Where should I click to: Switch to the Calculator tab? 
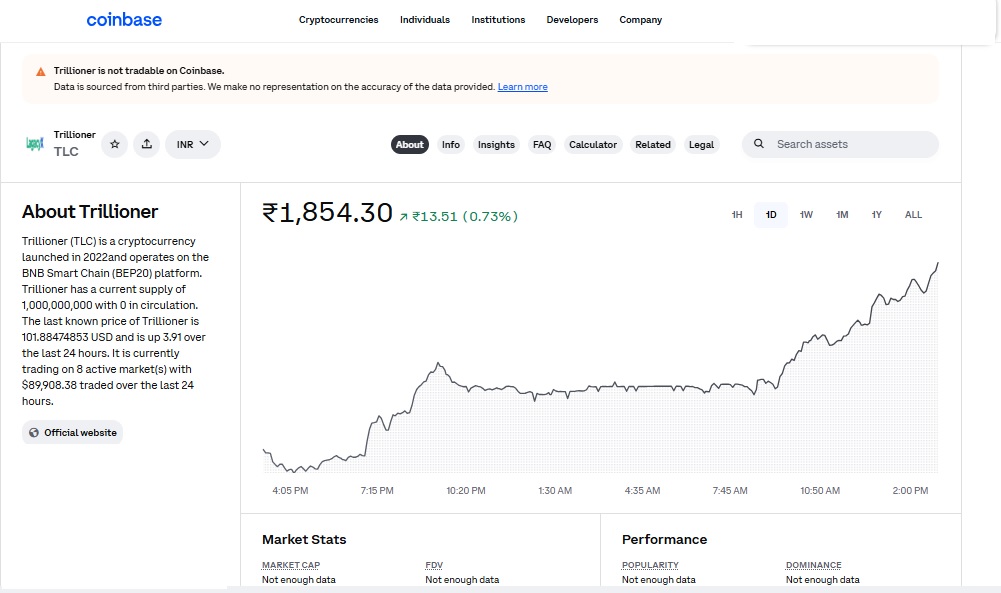tap(593, 145)
